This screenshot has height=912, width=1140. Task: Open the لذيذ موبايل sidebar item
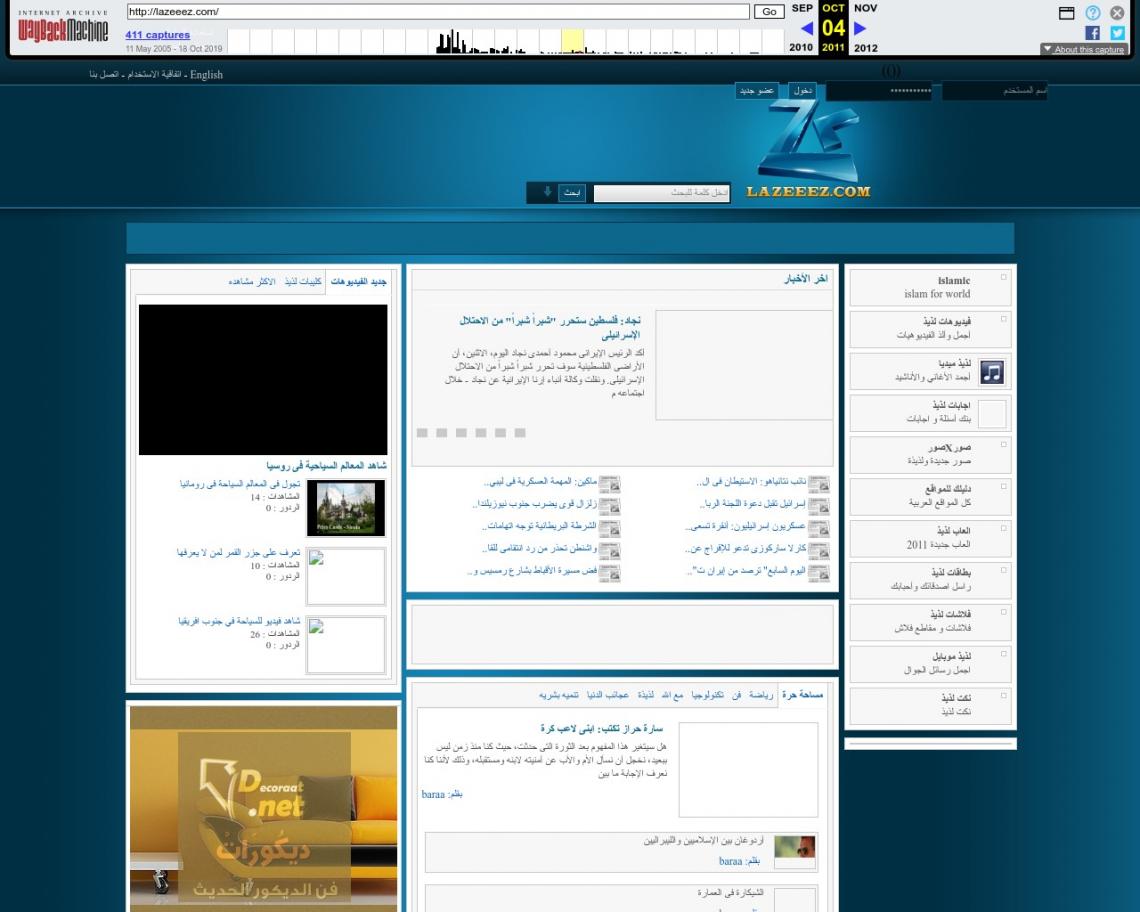(x=931, y=663)
